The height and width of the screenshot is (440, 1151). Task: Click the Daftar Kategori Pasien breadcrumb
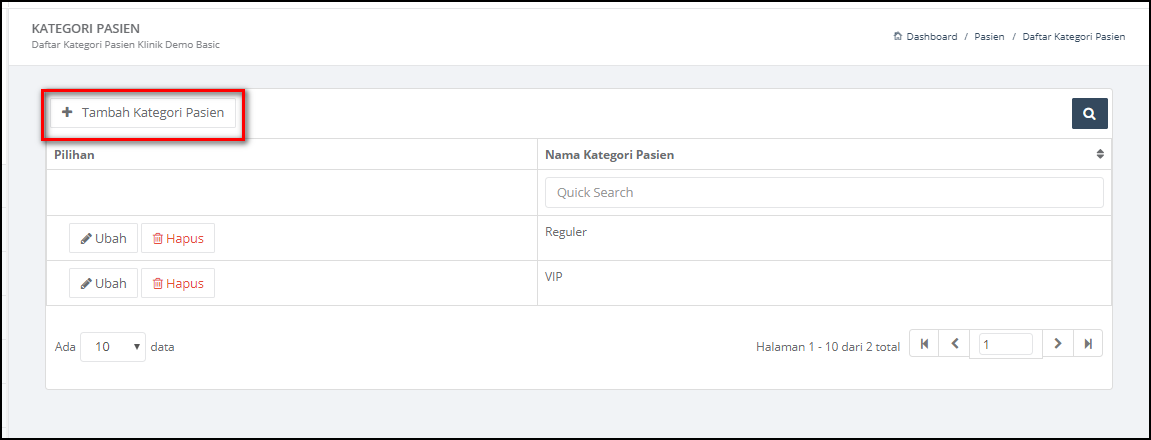(1073, 37)
